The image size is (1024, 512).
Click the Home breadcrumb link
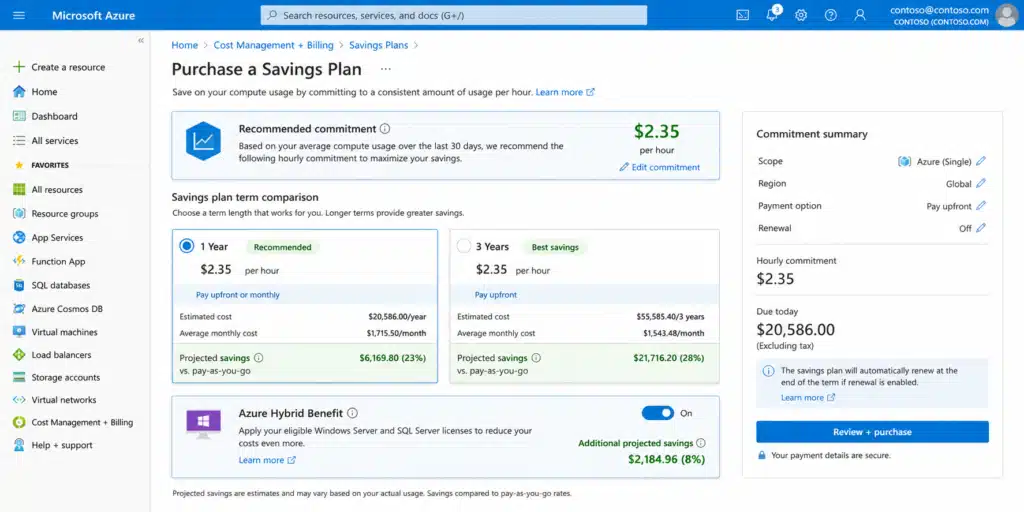pos(184,45)
